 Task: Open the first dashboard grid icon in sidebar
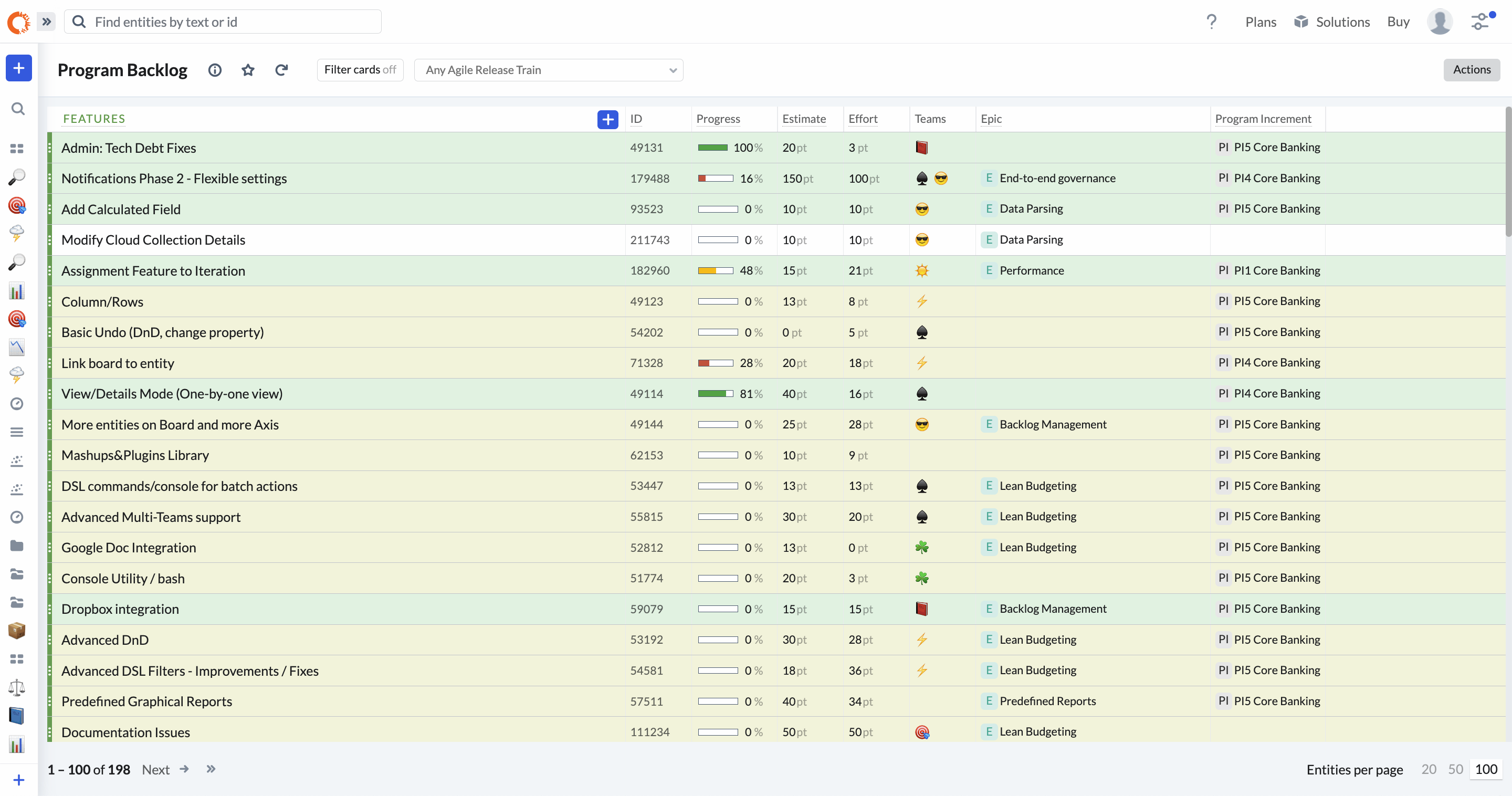pos(17,149)
